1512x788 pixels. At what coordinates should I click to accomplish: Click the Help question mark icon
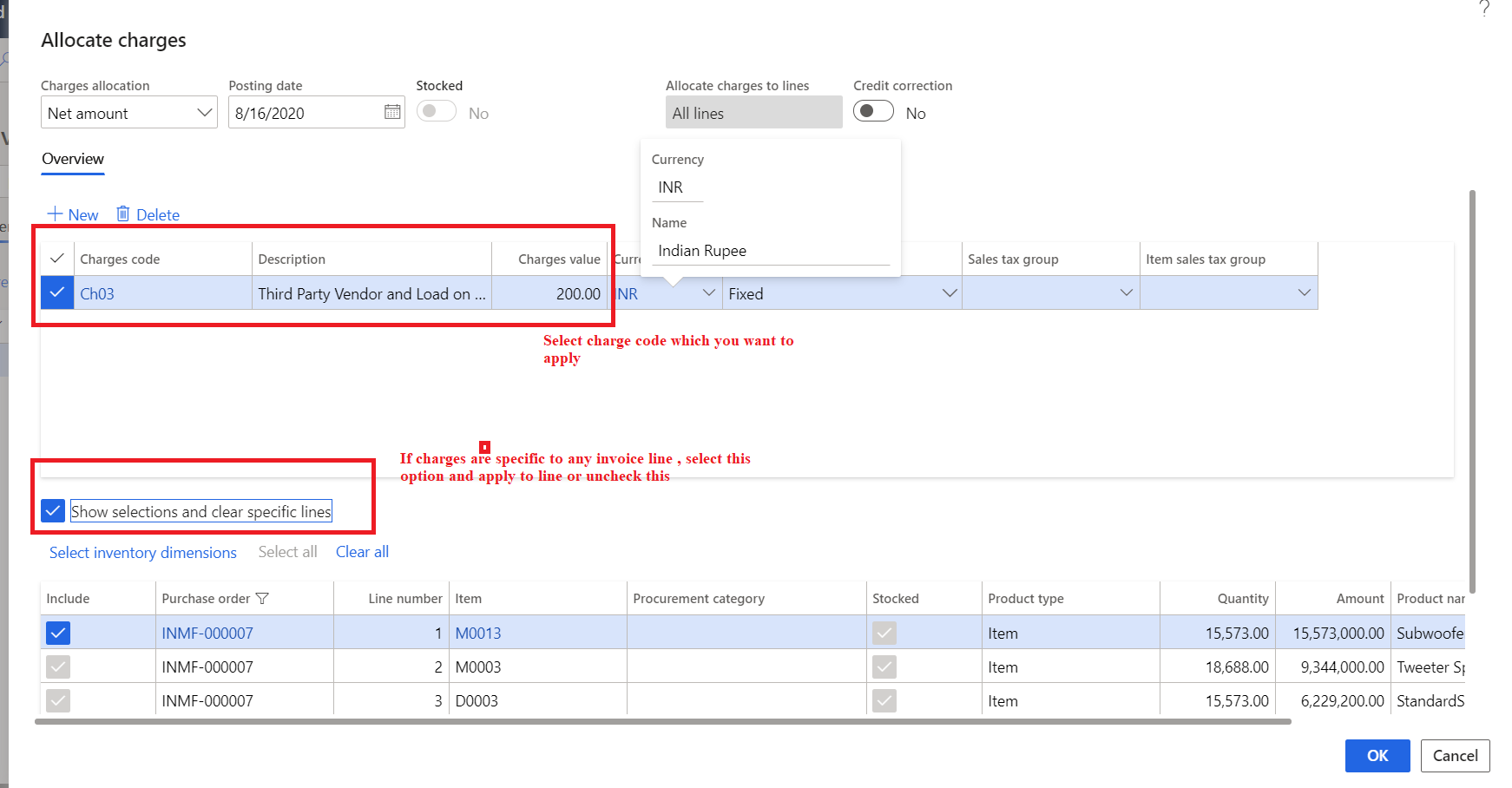1484,10
